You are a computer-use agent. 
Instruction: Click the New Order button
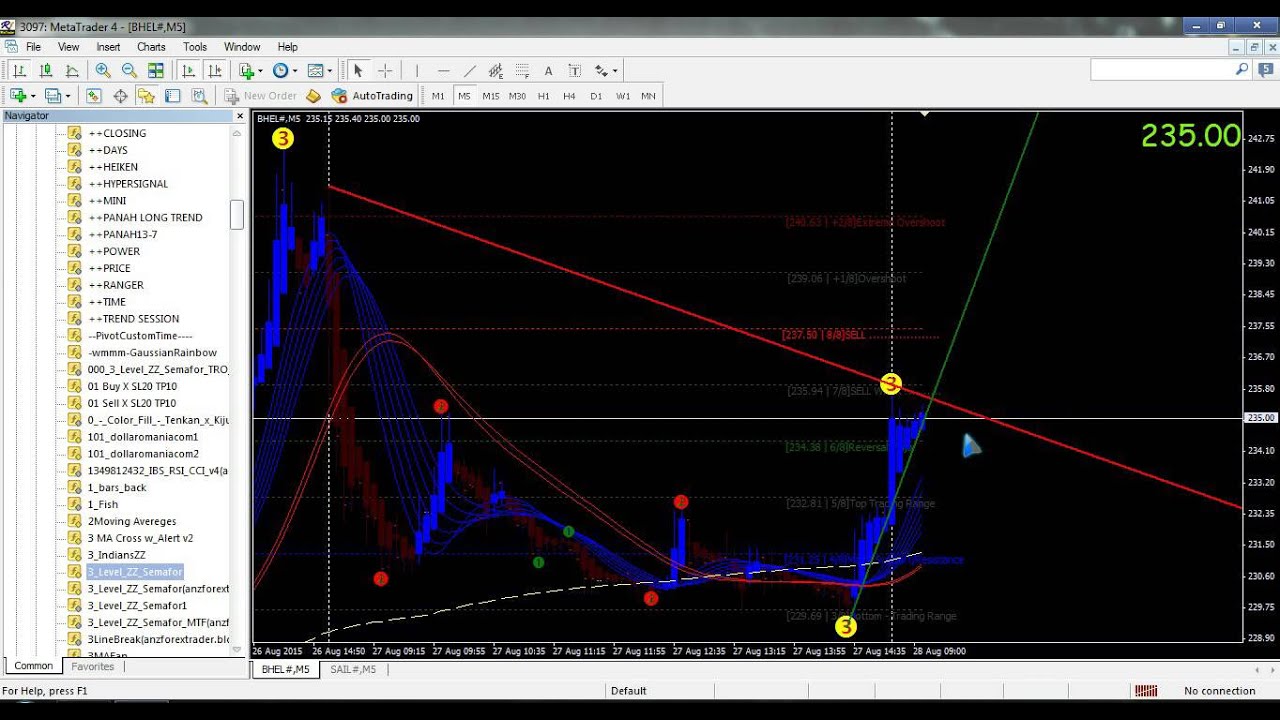click(260, 96)
